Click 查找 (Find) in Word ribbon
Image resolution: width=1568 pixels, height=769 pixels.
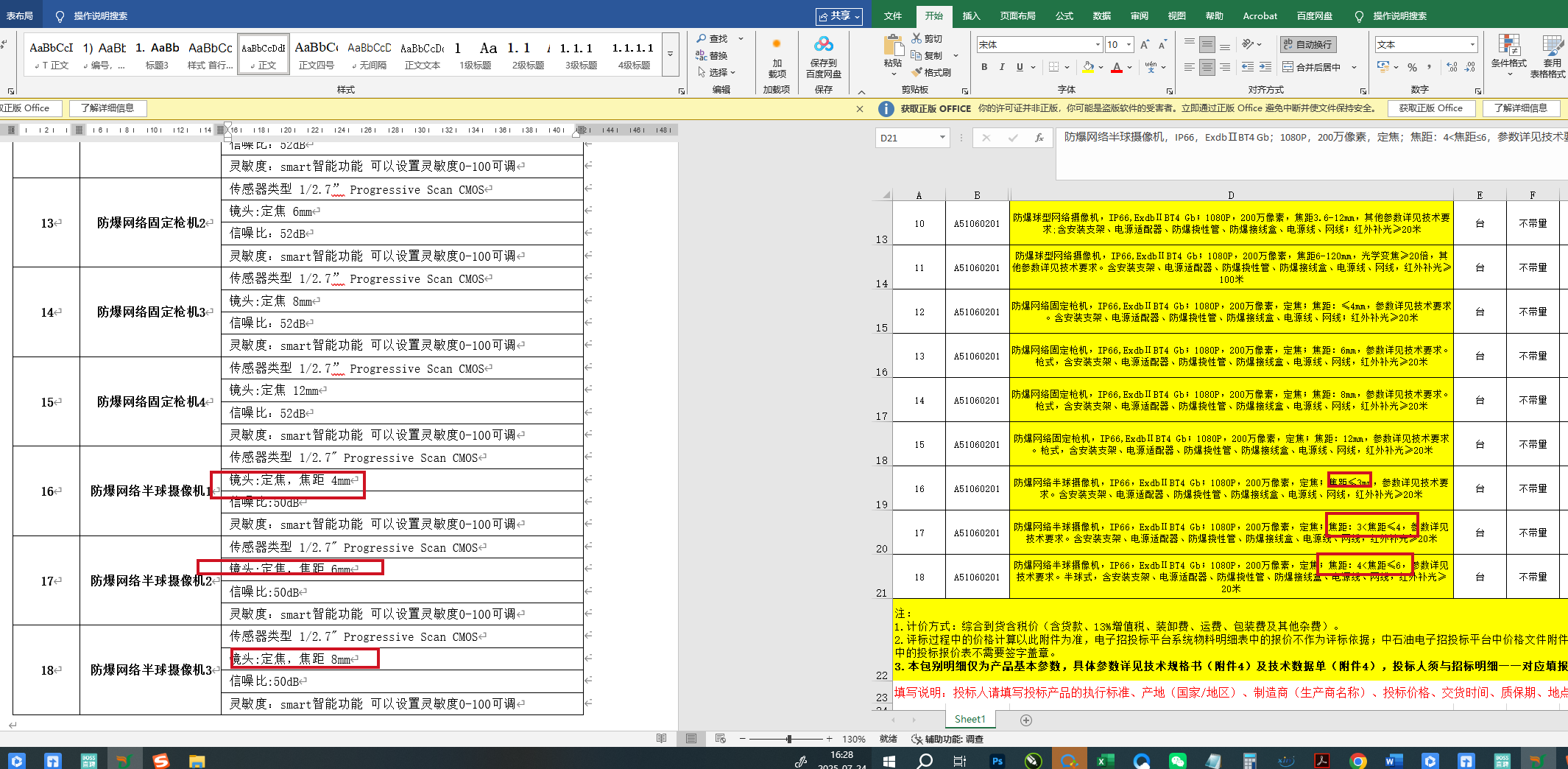point(712,38)
